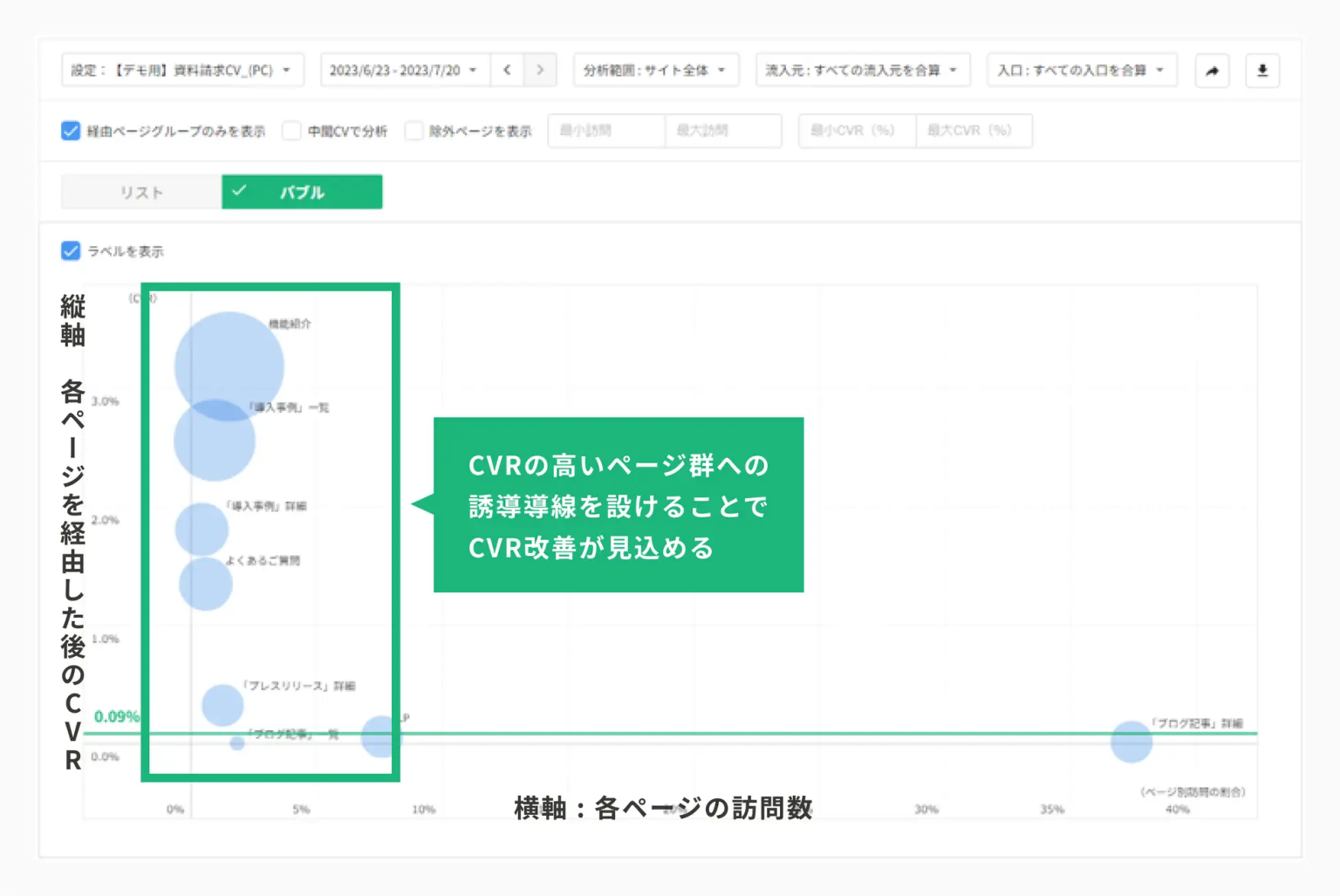The width and height of the screenshot is (1340, 896).
Task: Toggle 経由ページグループのみを表示 checkbox
Action: coord(71,131)
